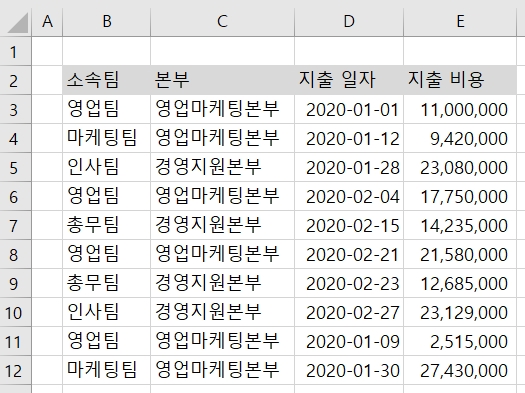The width and height of the screenshot is (525, 393).
Task: Select 영업마케팅본부 cell in row 6
Action: [222, 196]
